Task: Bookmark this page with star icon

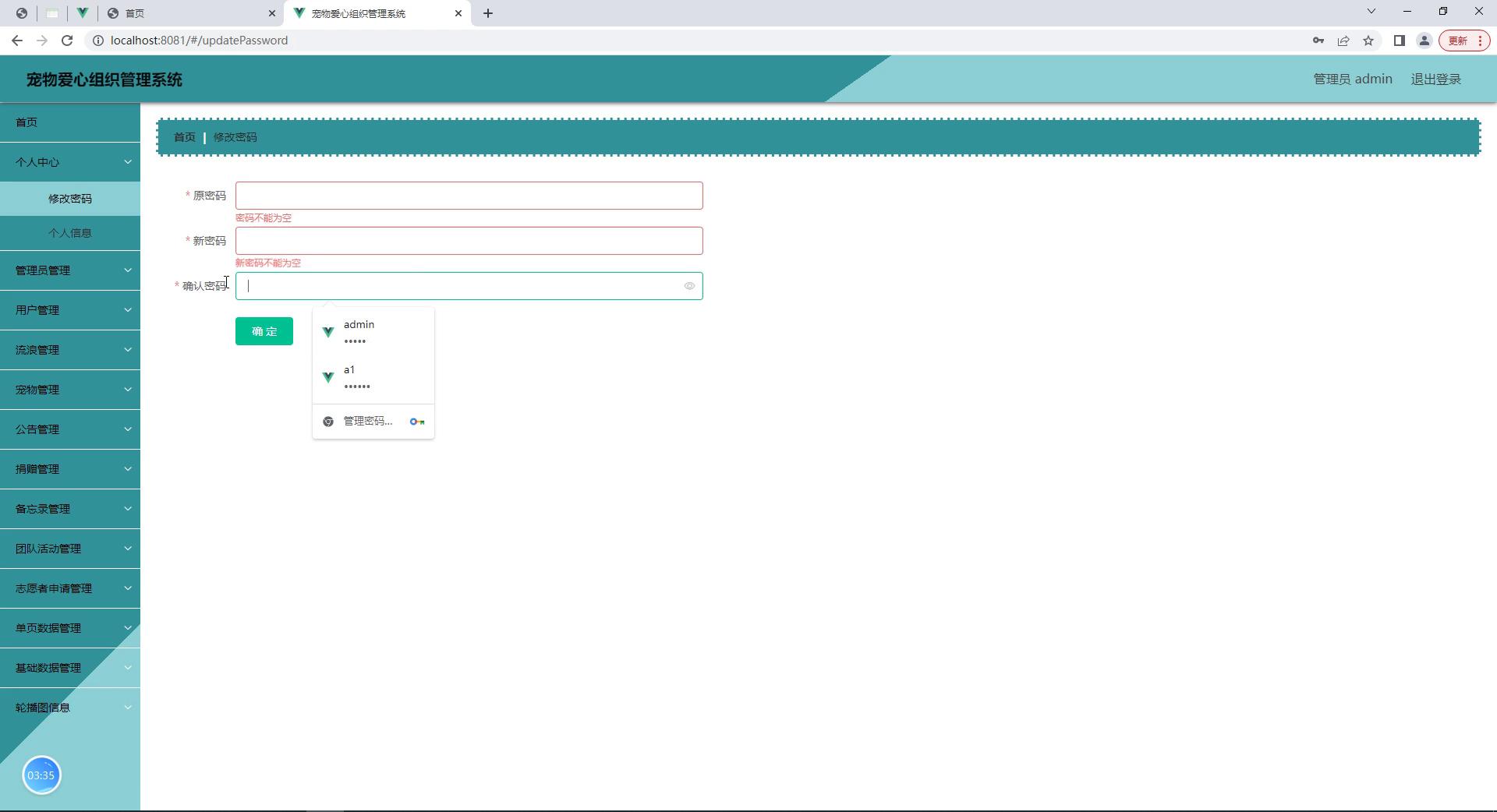Action: 1368,41
